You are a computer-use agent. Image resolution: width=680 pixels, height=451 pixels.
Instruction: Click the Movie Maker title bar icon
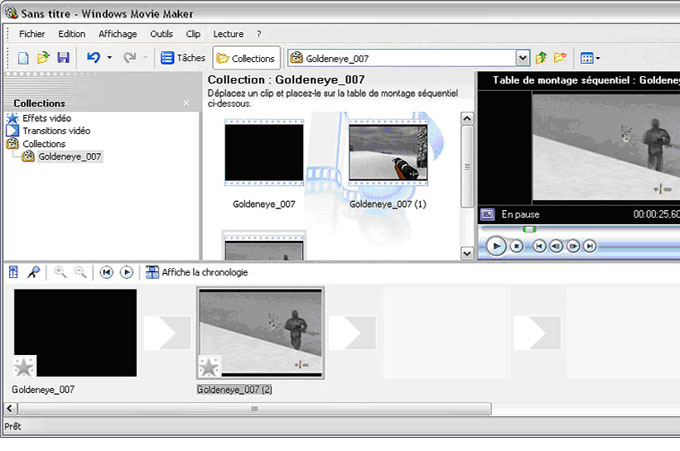pyautogui.click(x=12, y=13)
